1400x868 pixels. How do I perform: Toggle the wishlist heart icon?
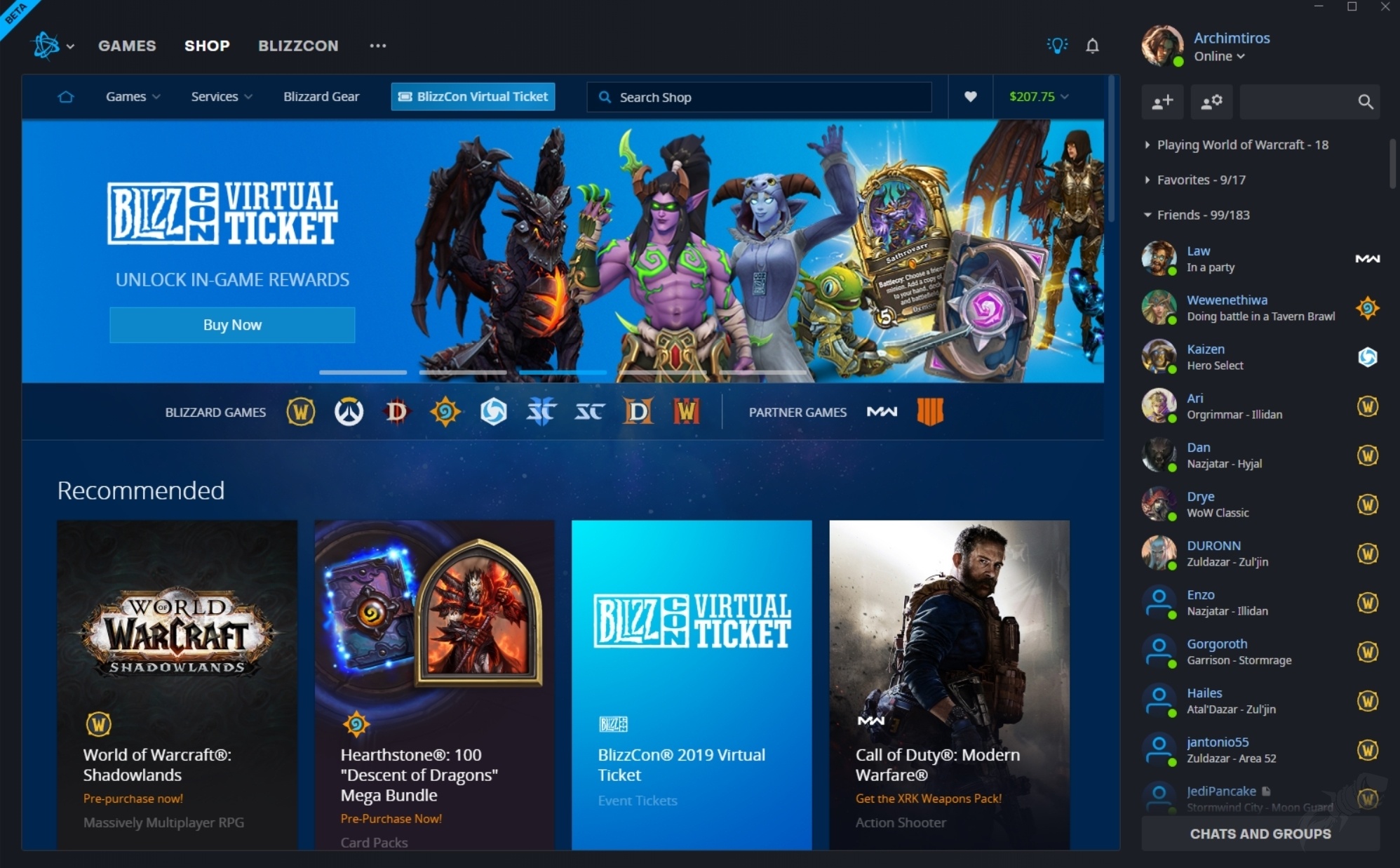(969, 97)
